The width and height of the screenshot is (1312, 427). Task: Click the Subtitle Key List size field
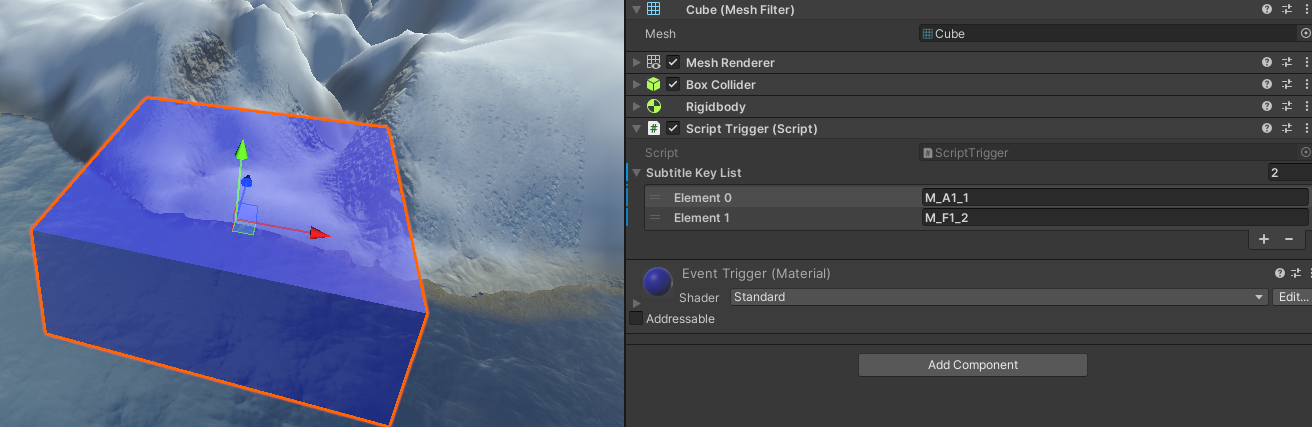(1288, 173)
